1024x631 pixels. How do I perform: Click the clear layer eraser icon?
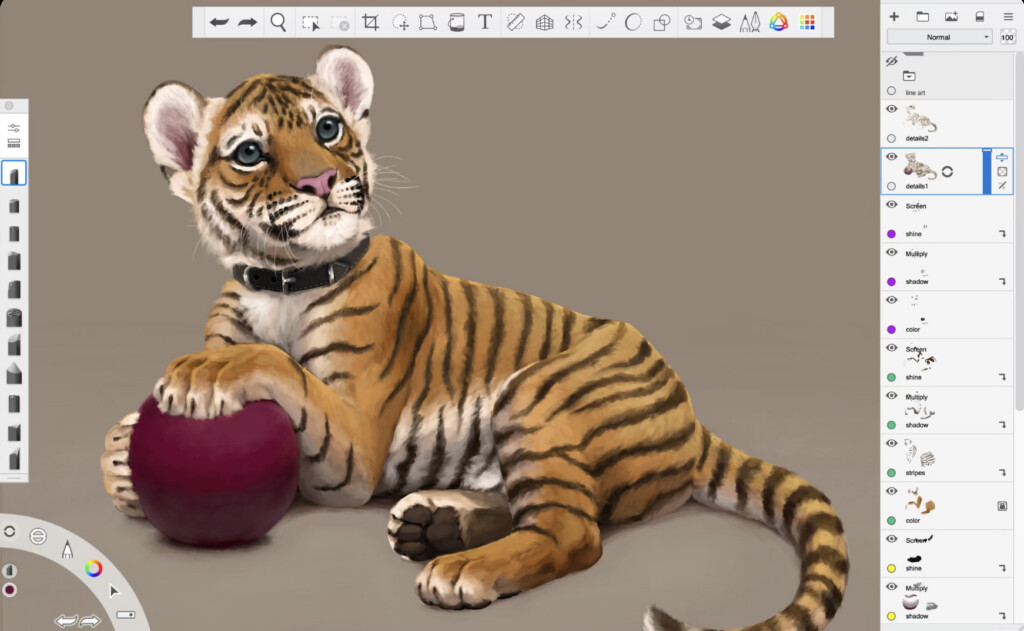[980, 16]
